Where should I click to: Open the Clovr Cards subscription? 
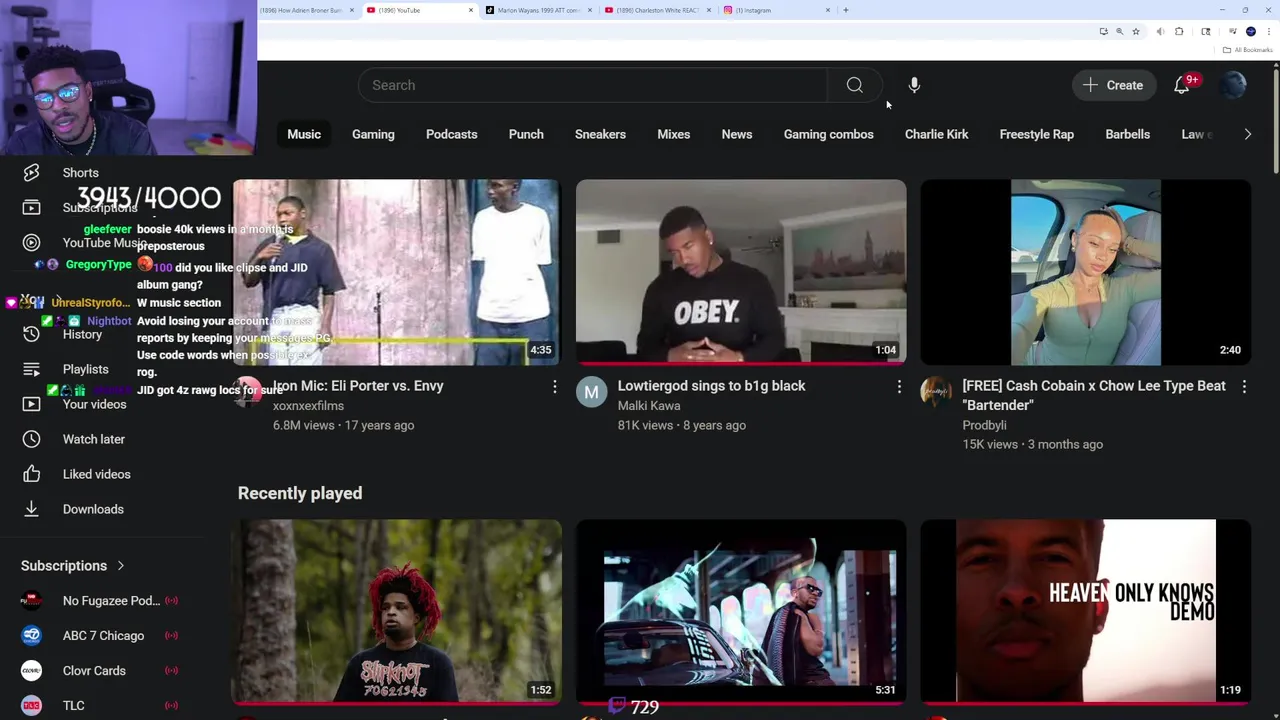pos(100,671)
